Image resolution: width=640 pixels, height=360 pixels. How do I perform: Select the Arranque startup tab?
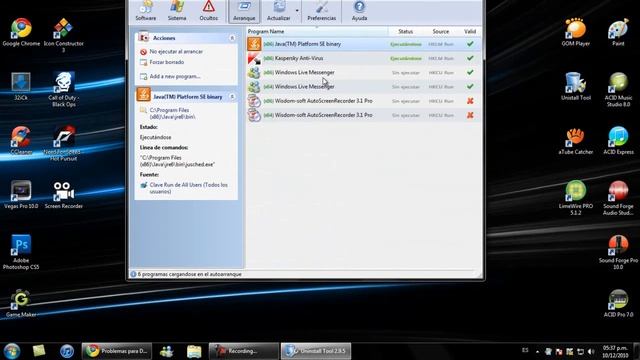click(244, 11)
